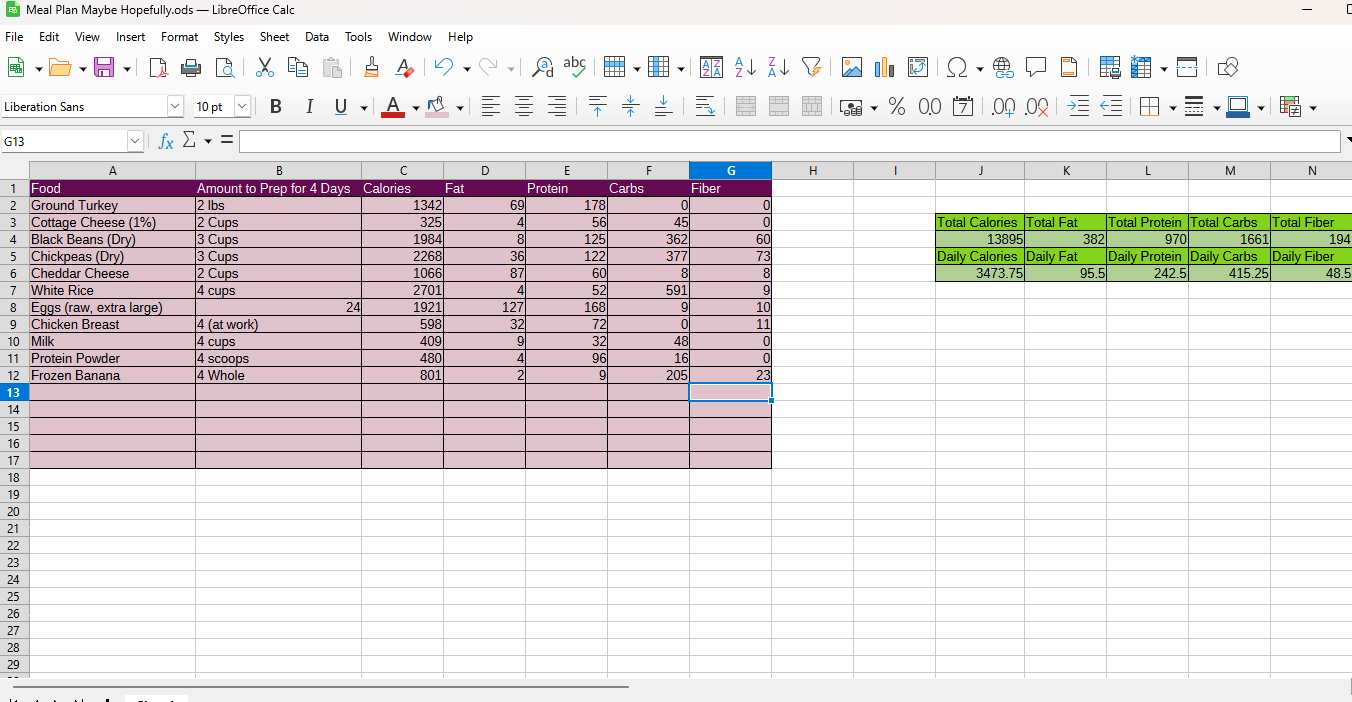Align cell text right
Screen dimensions: 1352x702
tap(557, 106)
